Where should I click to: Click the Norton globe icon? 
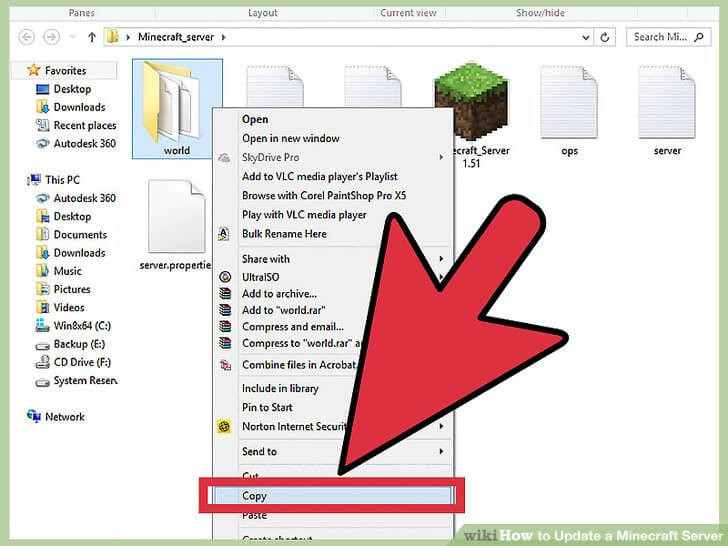point(224,426)
